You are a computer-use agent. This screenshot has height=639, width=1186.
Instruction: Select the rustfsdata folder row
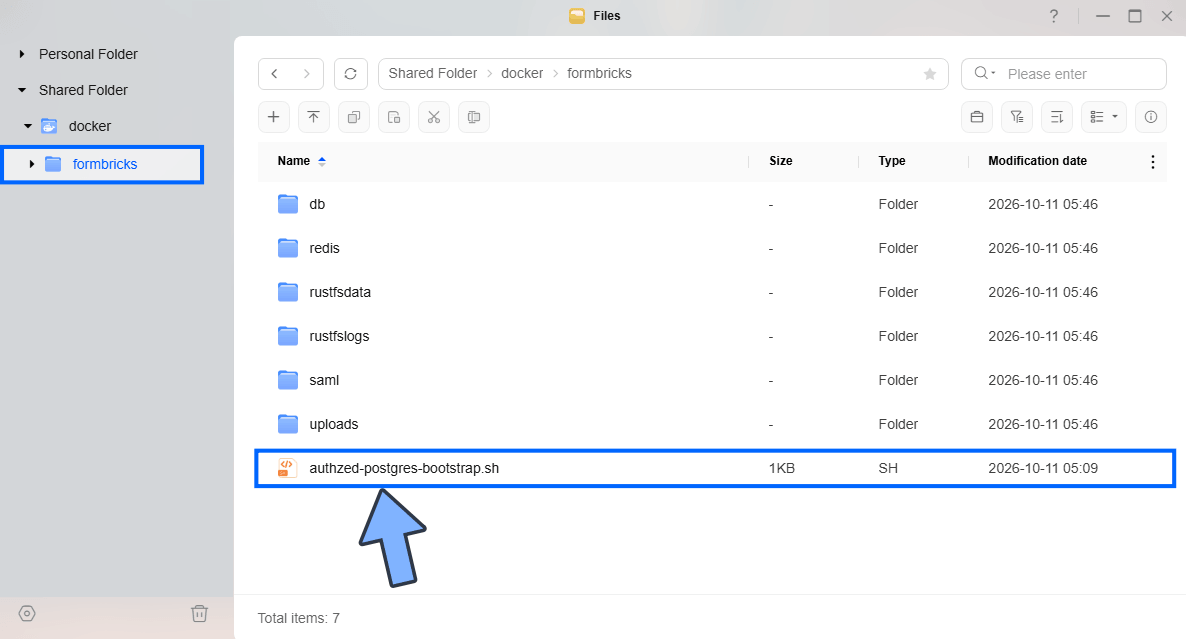[712, 292]
